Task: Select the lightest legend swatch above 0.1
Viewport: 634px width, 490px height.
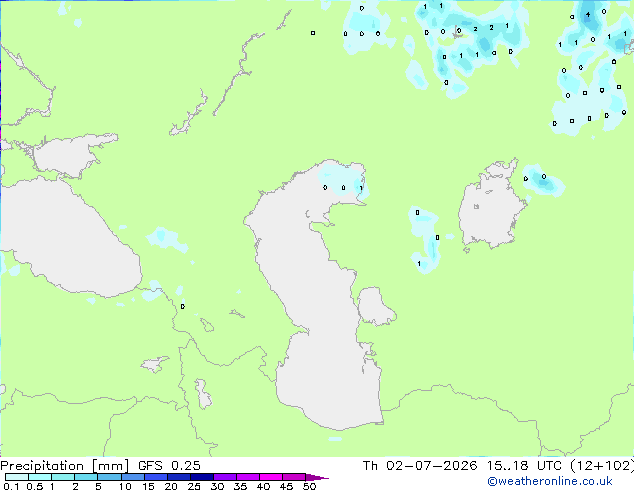Action: [x=17, y=477]
